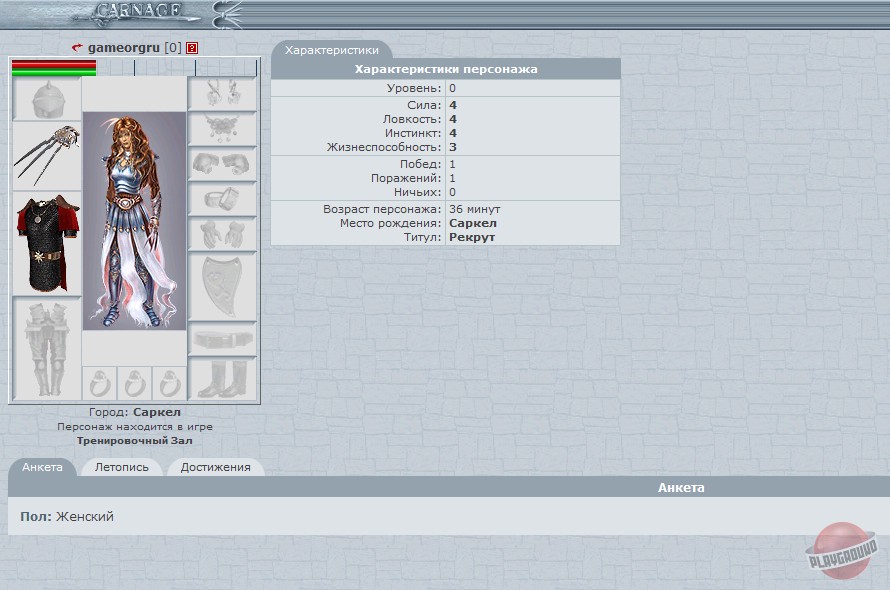This screenshot has width=890, height=590.
Task: Select the Анкета tab
Action: point(42,467)
